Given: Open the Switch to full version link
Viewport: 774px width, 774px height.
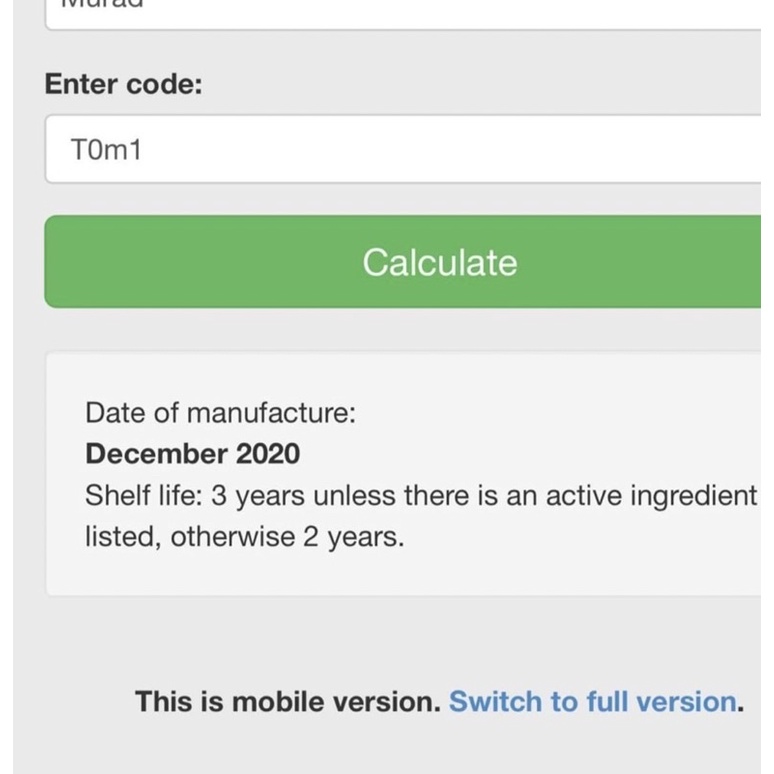Looking at the screenshot, I should [x=594, y=701].
